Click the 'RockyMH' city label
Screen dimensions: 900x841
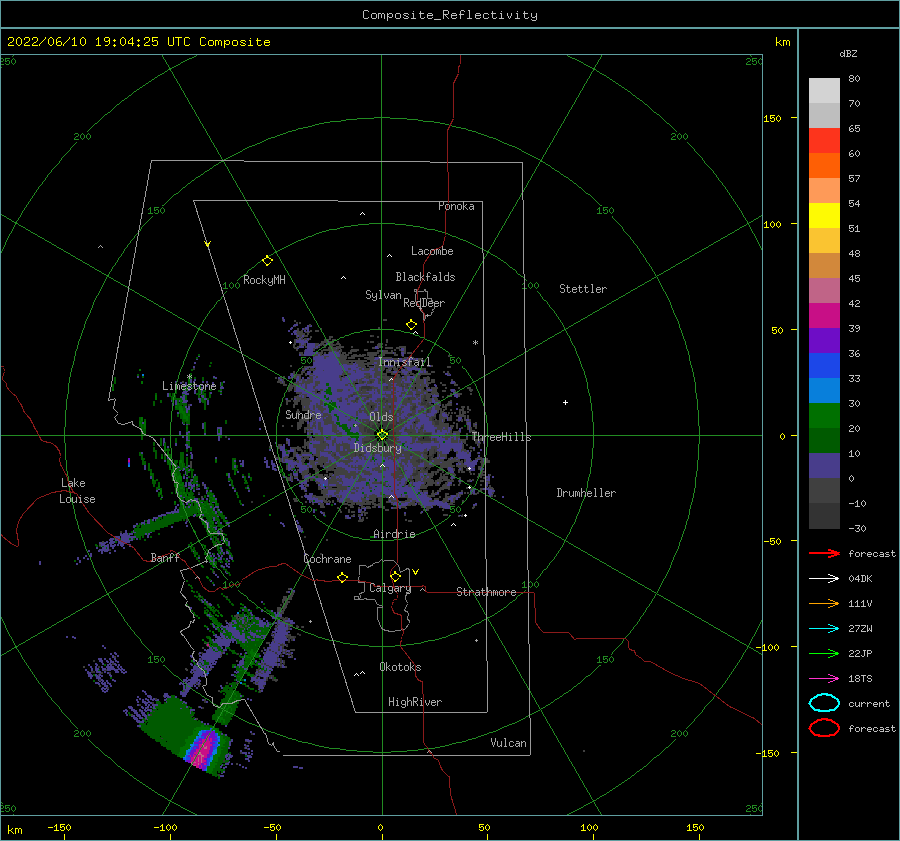pos(264,280)
